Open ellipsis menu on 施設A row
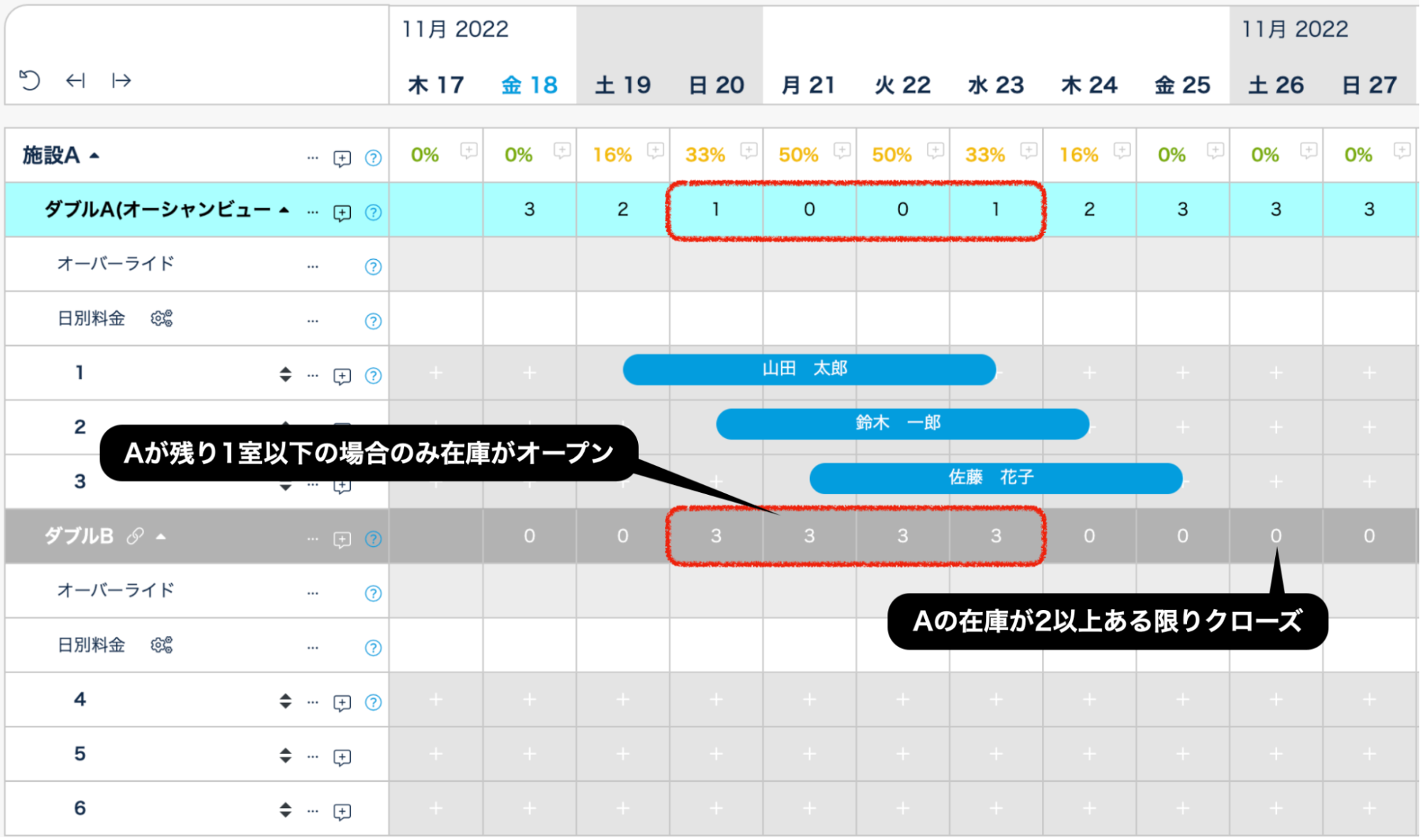The image size is (1420, 840). (313, 158)
